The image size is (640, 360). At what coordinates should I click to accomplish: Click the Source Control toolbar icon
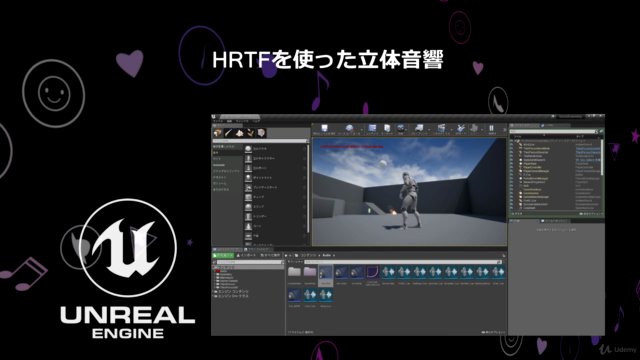tap(349, 129)
